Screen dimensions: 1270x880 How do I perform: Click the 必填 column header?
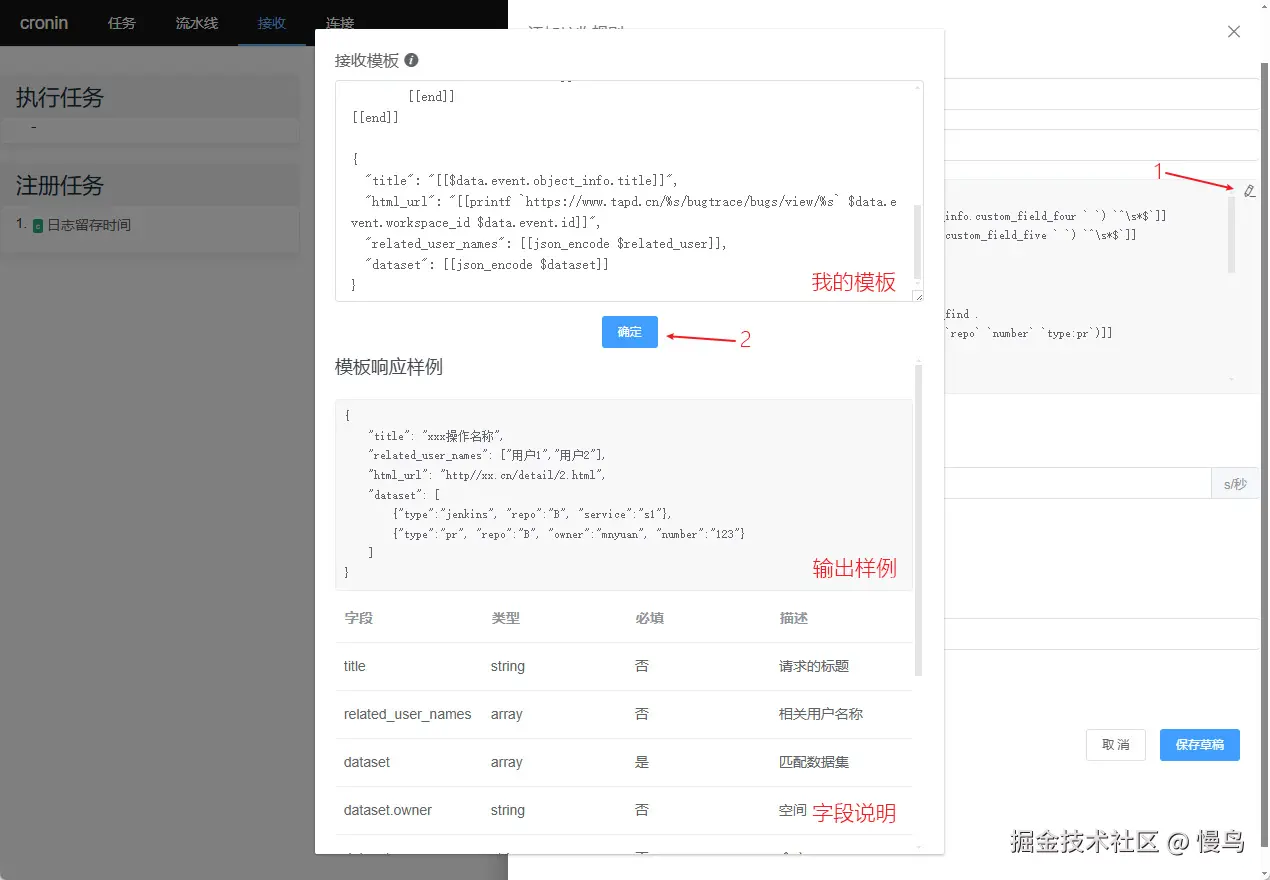pos(649,618)
